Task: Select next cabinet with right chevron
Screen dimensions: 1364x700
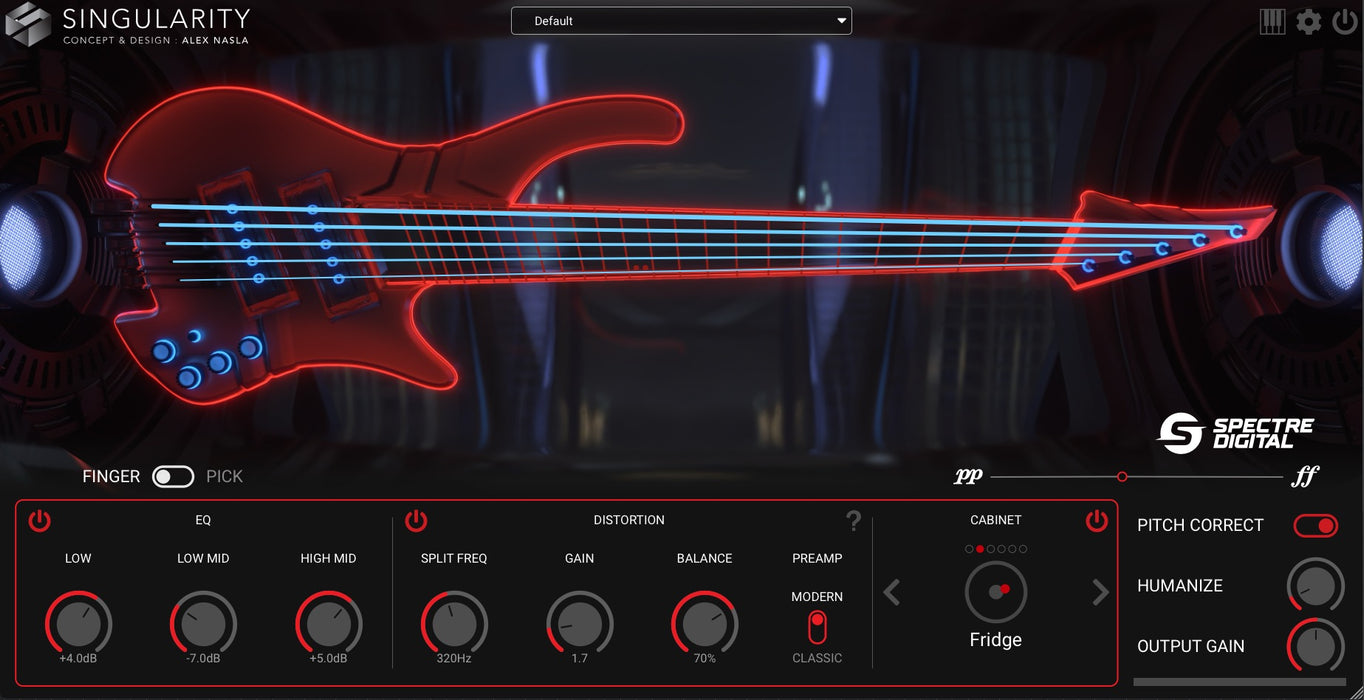Action: (1100, 592)
